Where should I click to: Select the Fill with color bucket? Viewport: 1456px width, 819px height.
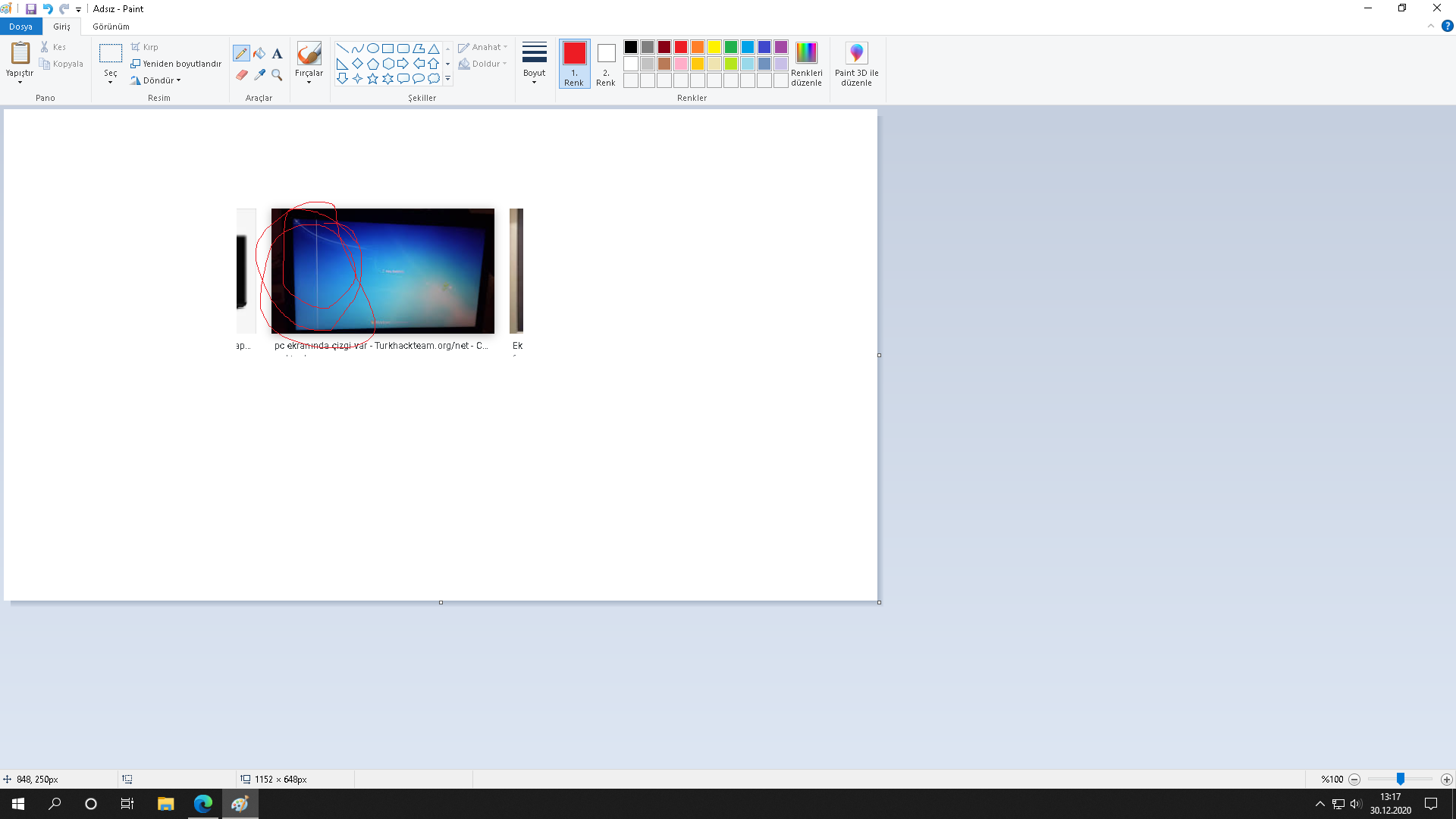[259, 54]
